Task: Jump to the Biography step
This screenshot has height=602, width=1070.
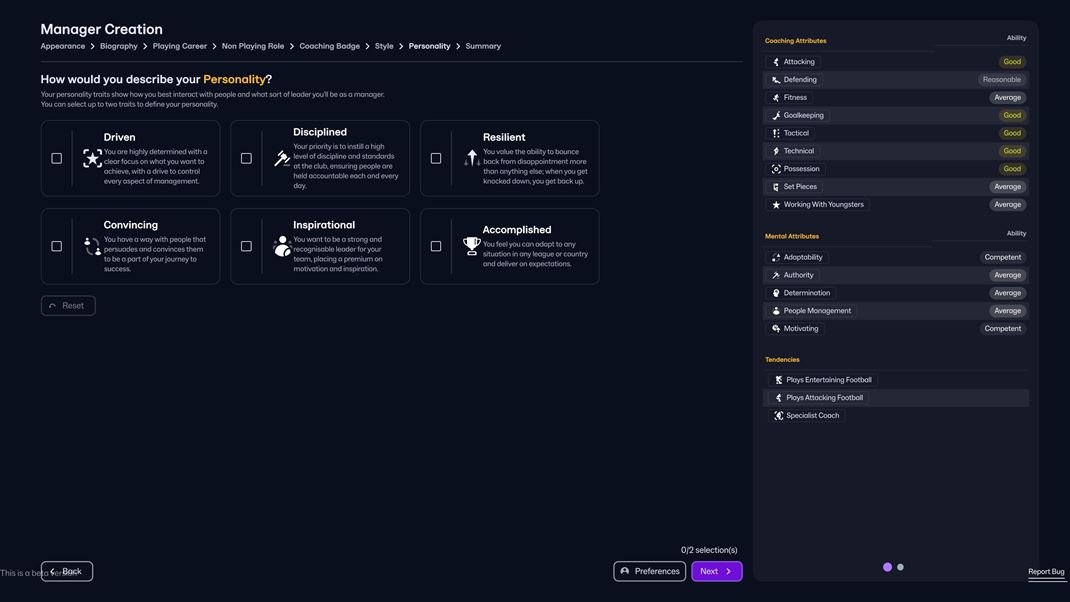Action: coord(119,46)
